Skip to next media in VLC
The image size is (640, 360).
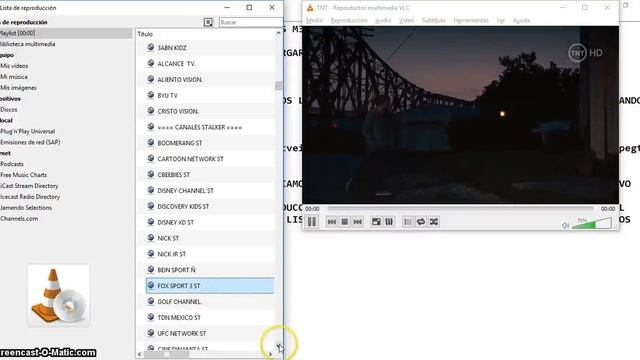(358, 222)
